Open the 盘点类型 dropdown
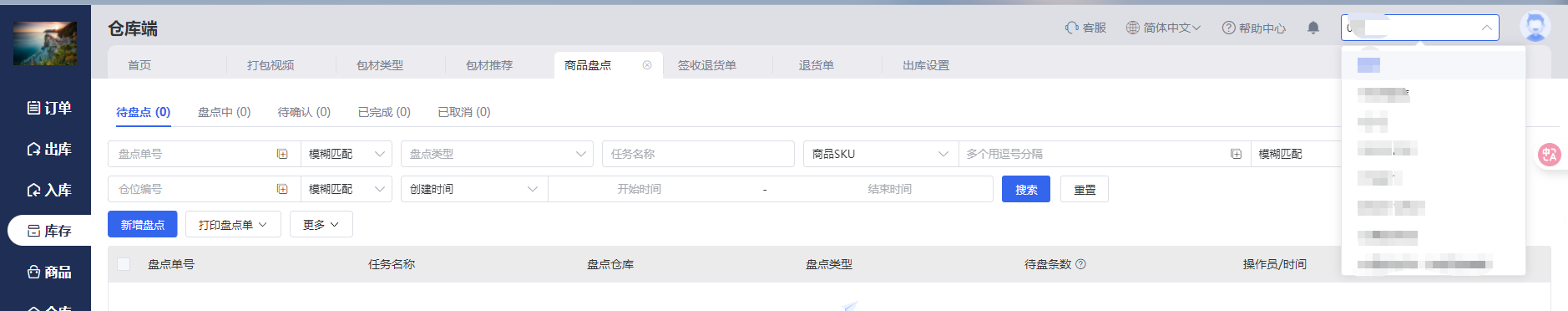The height and width of the screenshot is (311, 1568). click(x=497, y=154)
